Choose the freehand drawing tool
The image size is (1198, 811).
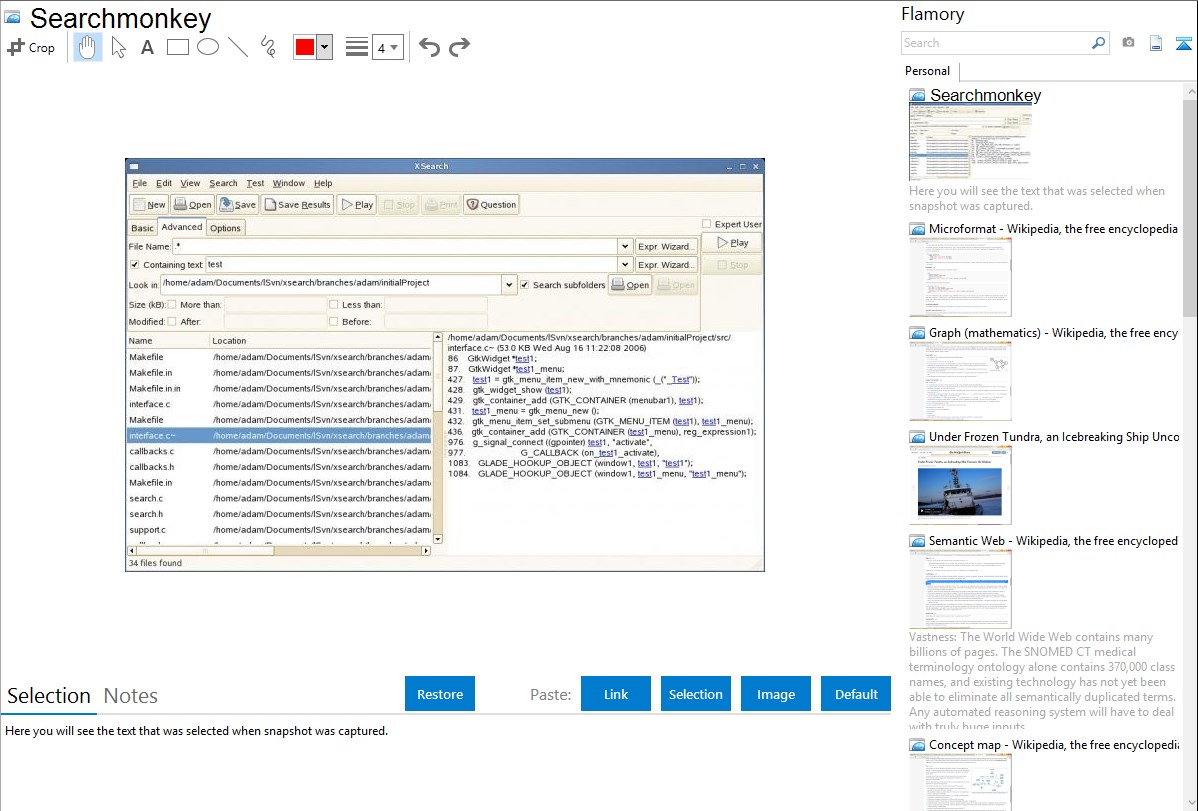coord(268,47)
